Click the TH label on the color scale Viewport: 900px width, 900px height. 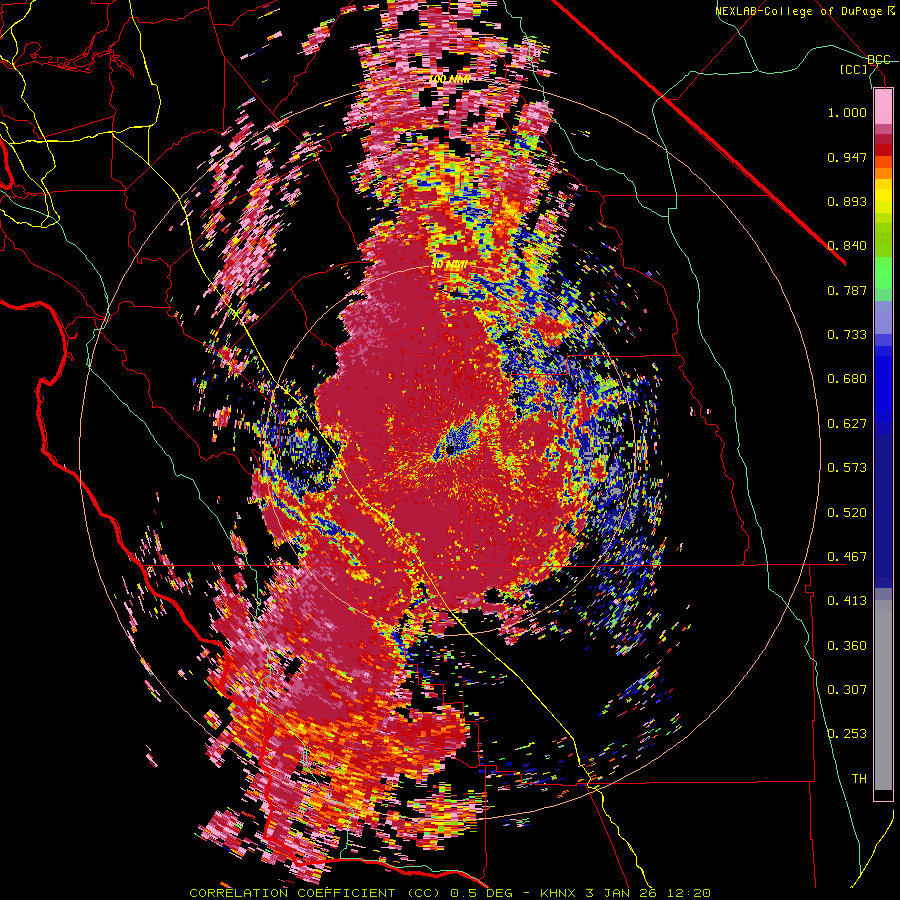859,779
